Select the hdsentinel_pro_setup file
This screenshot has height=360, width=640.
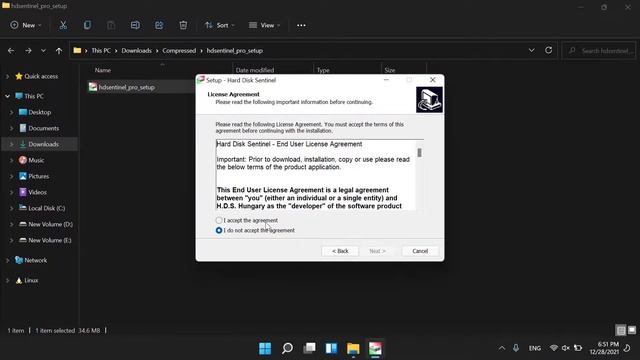coord(127,87)
